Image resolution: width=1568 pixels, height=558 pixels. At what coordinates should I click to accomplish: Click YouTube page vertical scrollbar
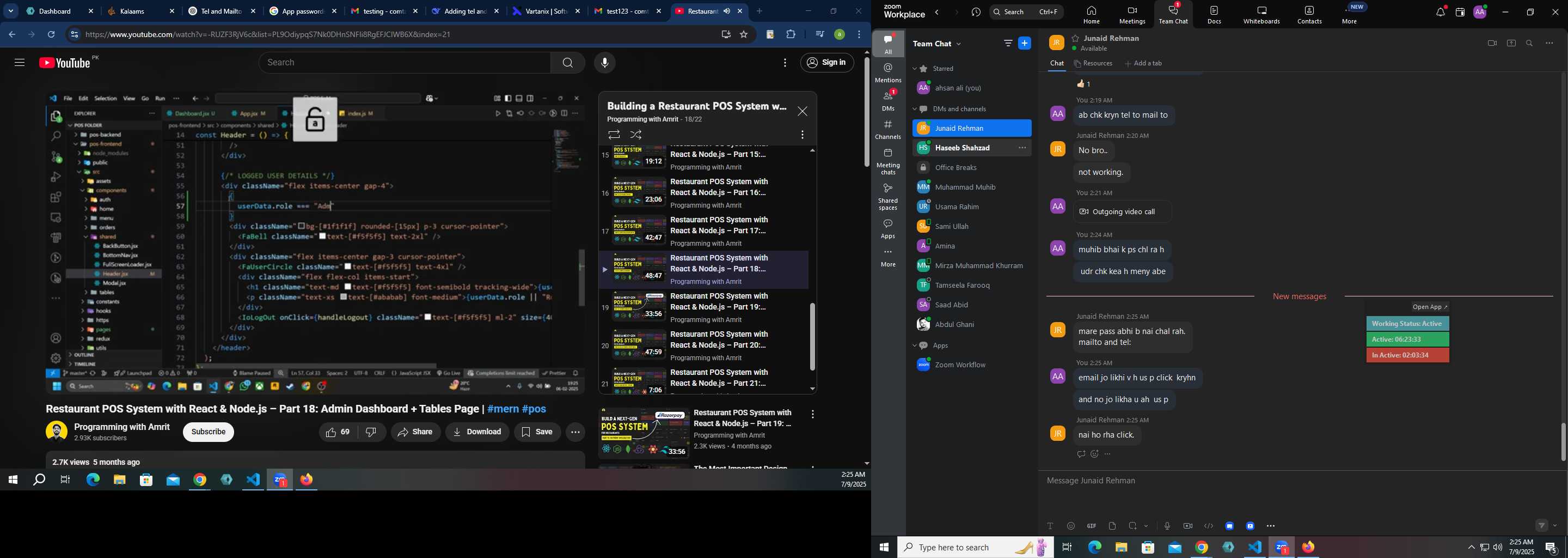867,112
